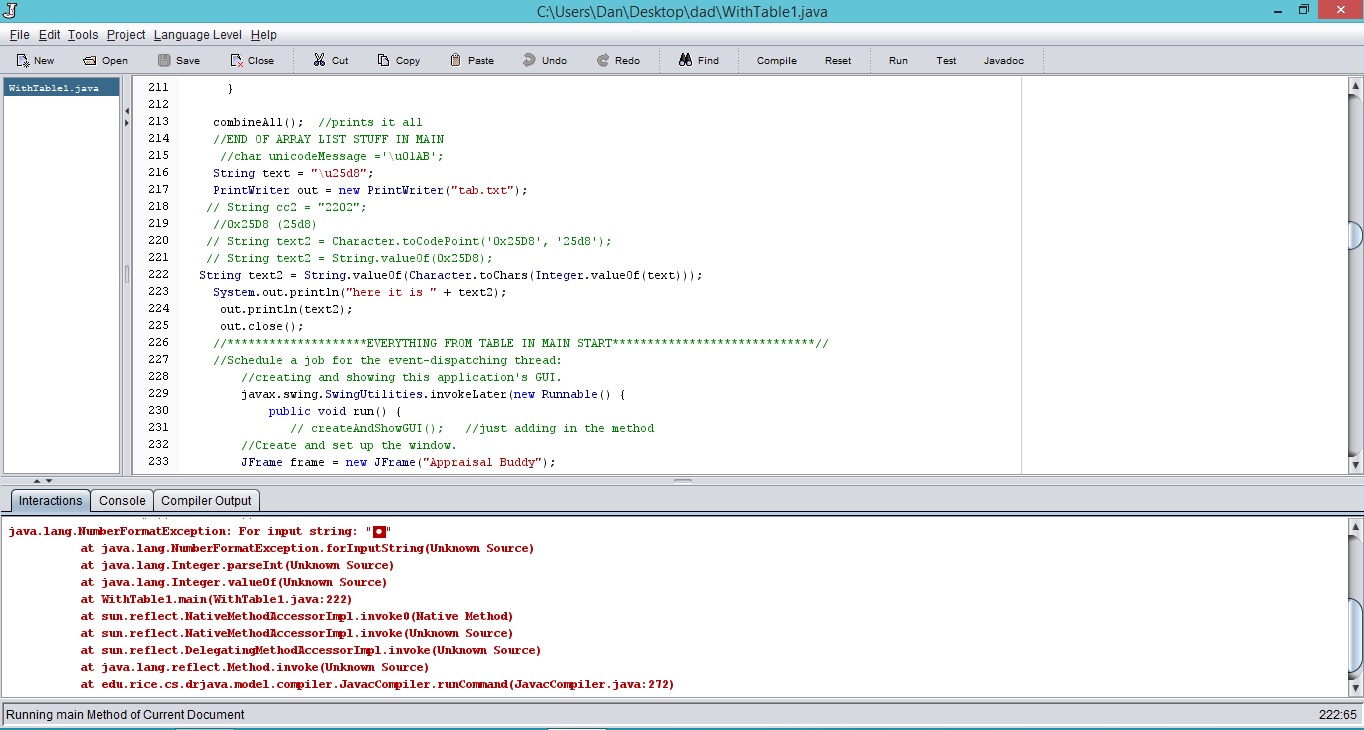Open the Project menu
This screenshot has width=1364, height=730.
point(126,35)
